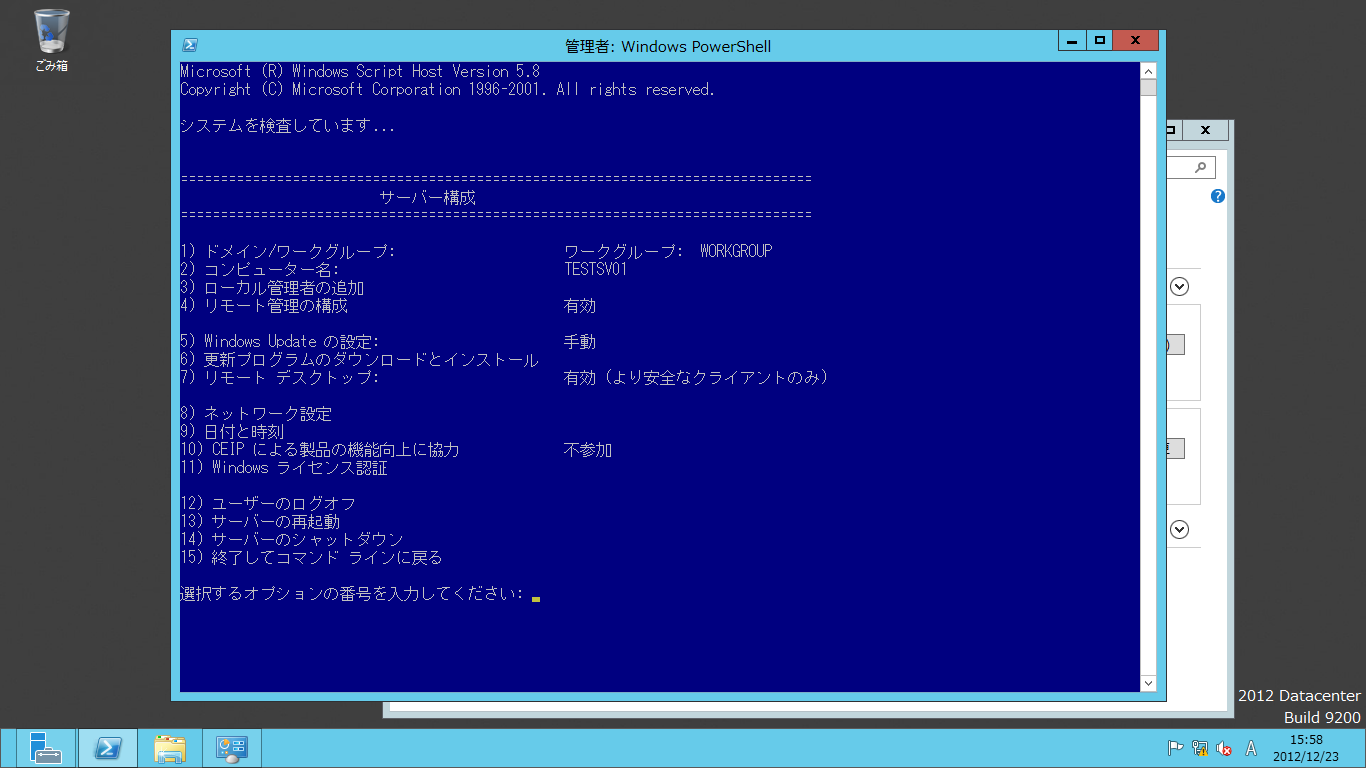
Task: Open File Explorer from the taskbar
Action: tap(169, 747)
